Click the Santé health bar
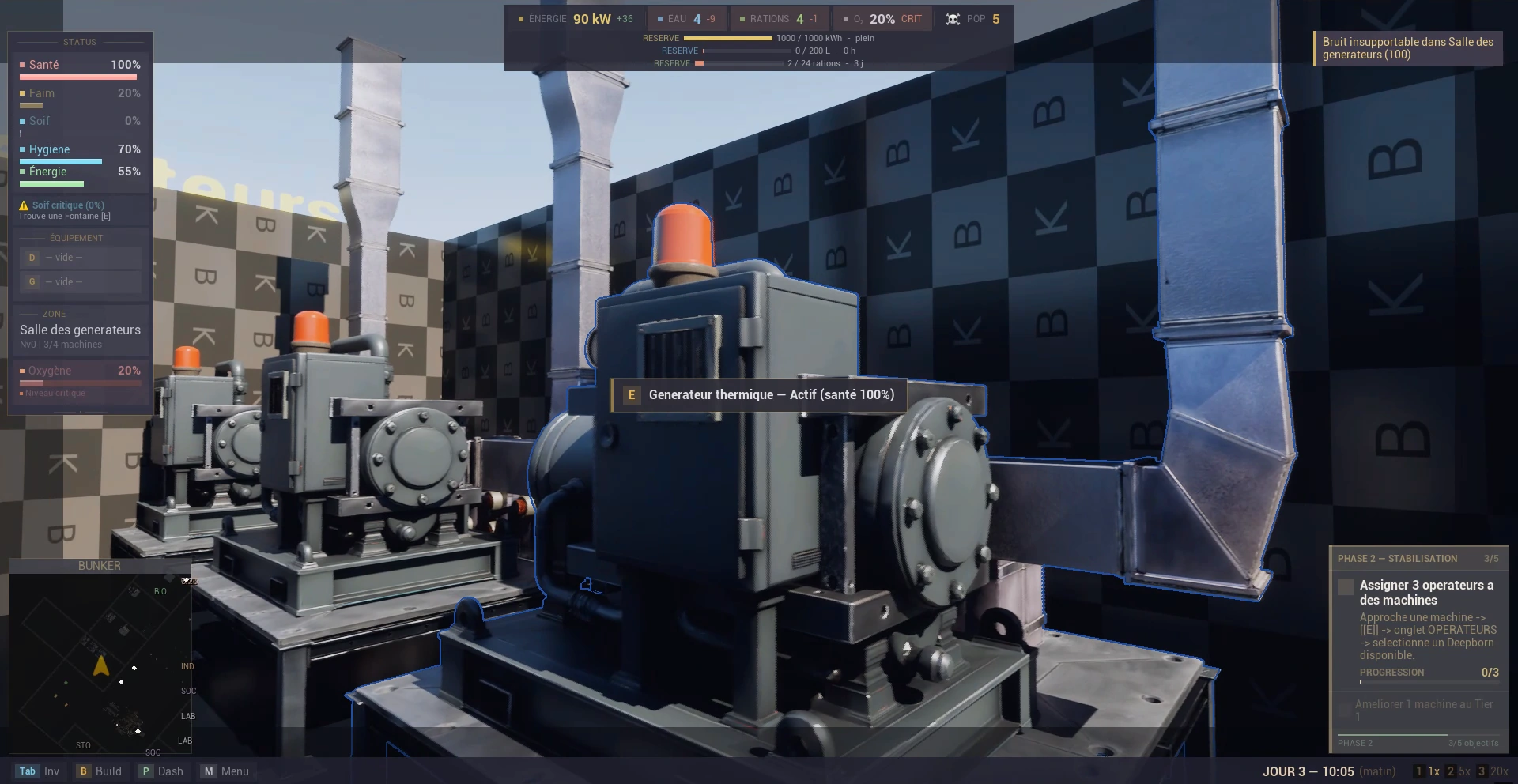1518x784 pixels. point(78,77)
